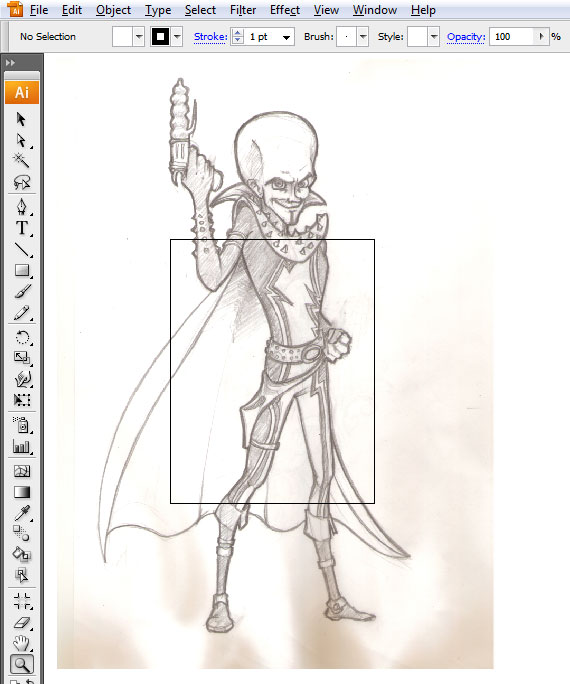This screenshot has width=570, height=684.
Task: Open the Window menu
Action: tap(375, 10)
